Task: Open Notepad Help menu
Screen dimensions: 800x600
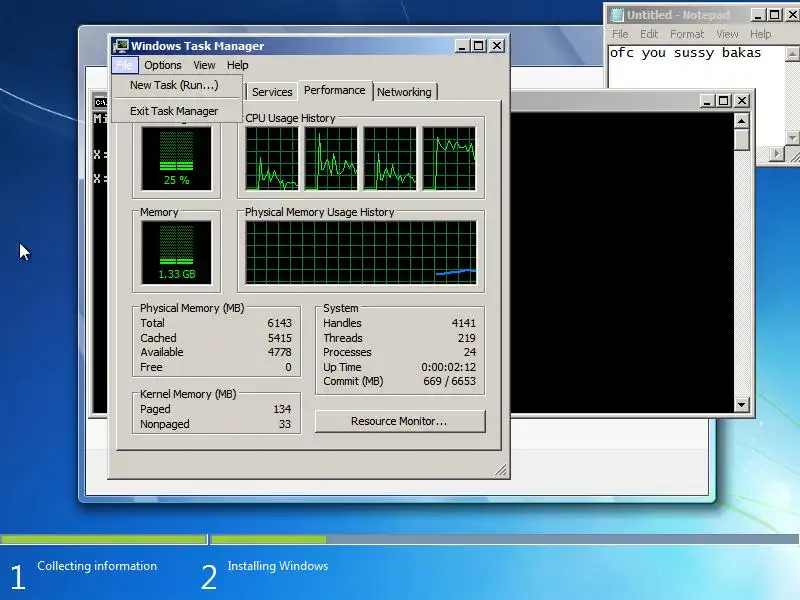Action: 760,34
